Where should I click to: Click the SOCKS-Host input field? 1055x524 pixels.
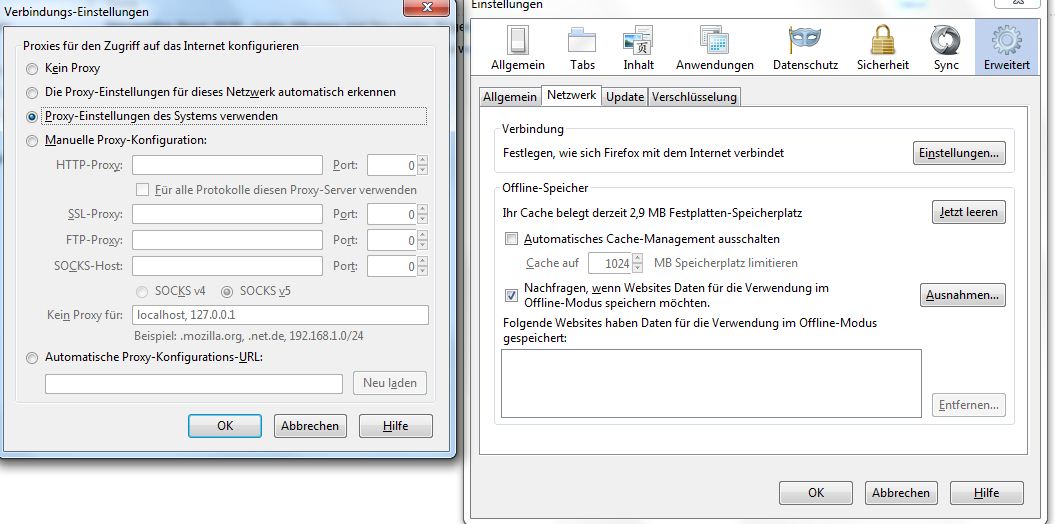point(227,266)
